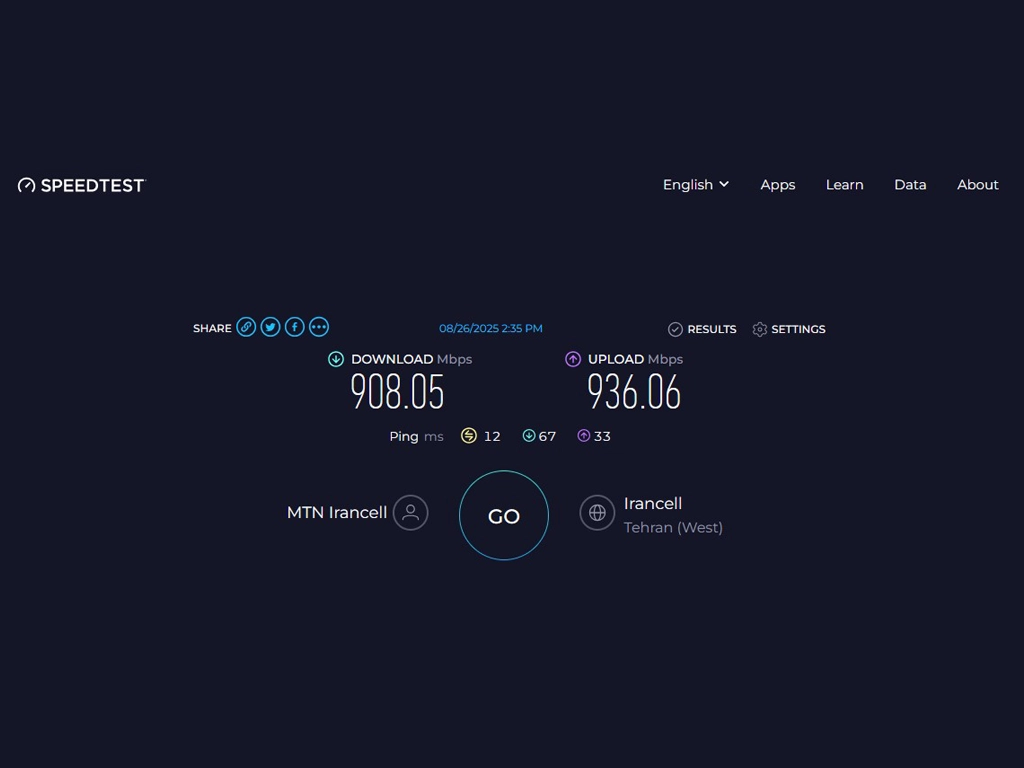Open more sharing options ellipsis icon
Screen dimensions: 1024x768
[x=318, y=327]
